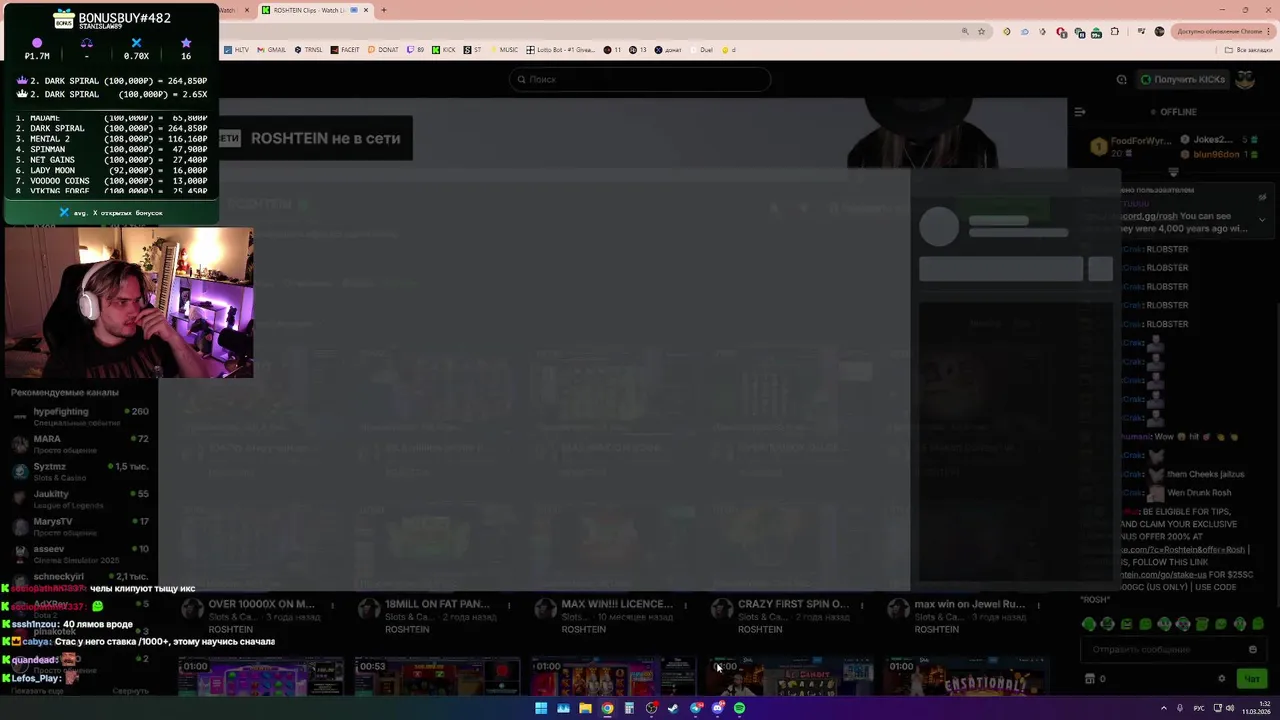Pick the first quick emote in chat
Image resolution: width=1280 pixels, height=720 pixels.
(x=1089, y=624)
